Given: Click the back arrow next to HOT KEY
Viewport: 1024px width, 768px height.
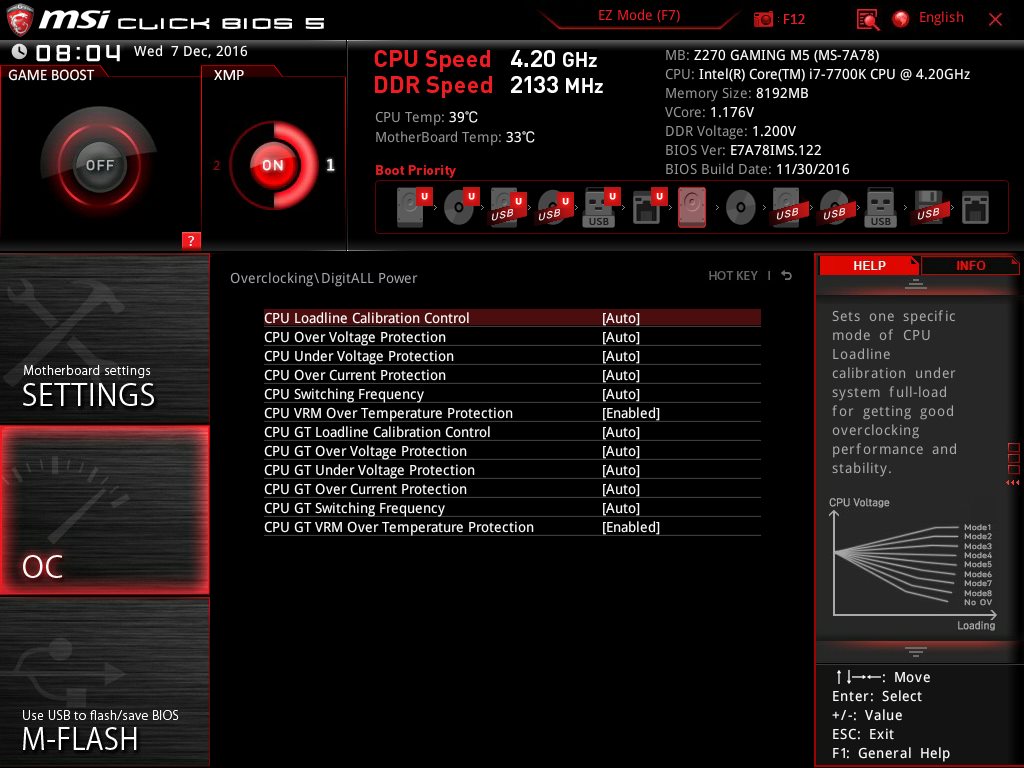Looking at the screenshot, I should coord(786,276).
